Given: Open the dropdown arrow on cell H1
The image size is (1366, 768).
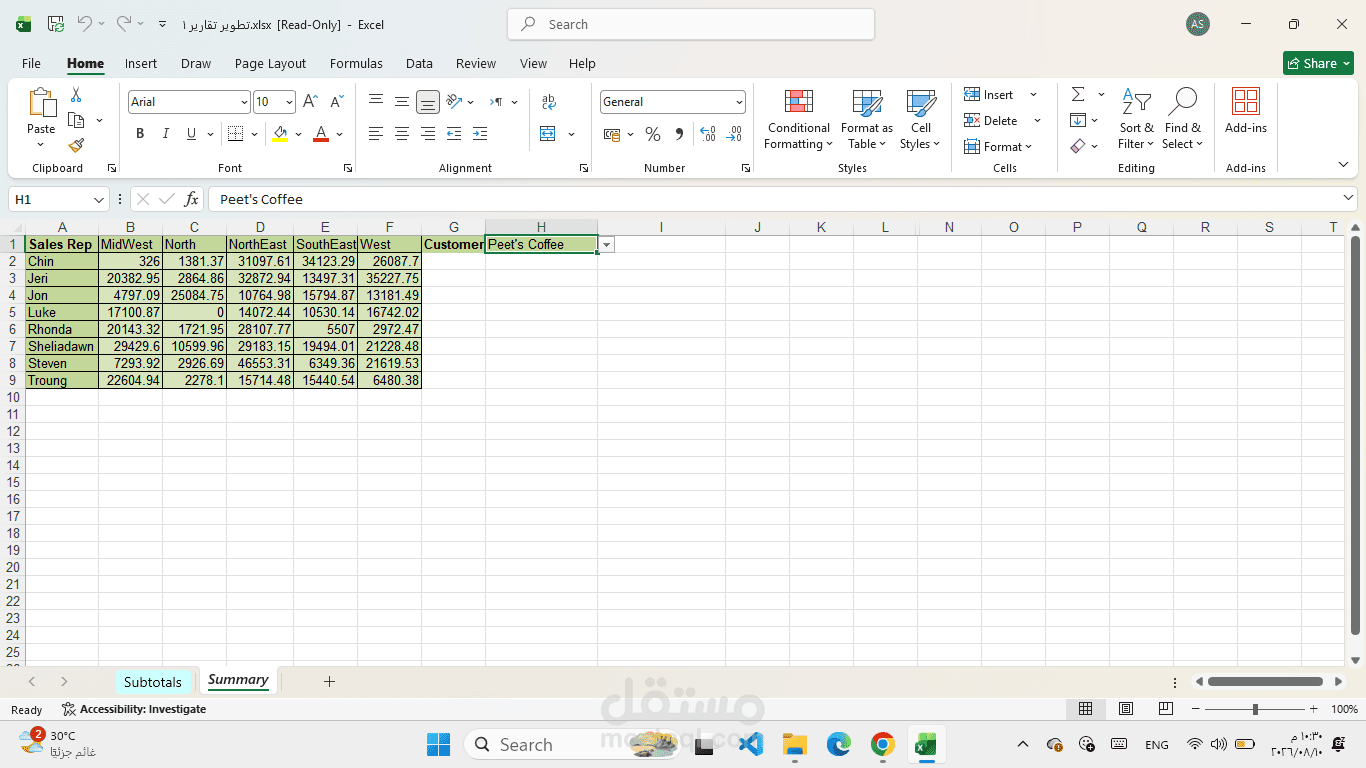Looking at the screenshot, I should 606,245.
